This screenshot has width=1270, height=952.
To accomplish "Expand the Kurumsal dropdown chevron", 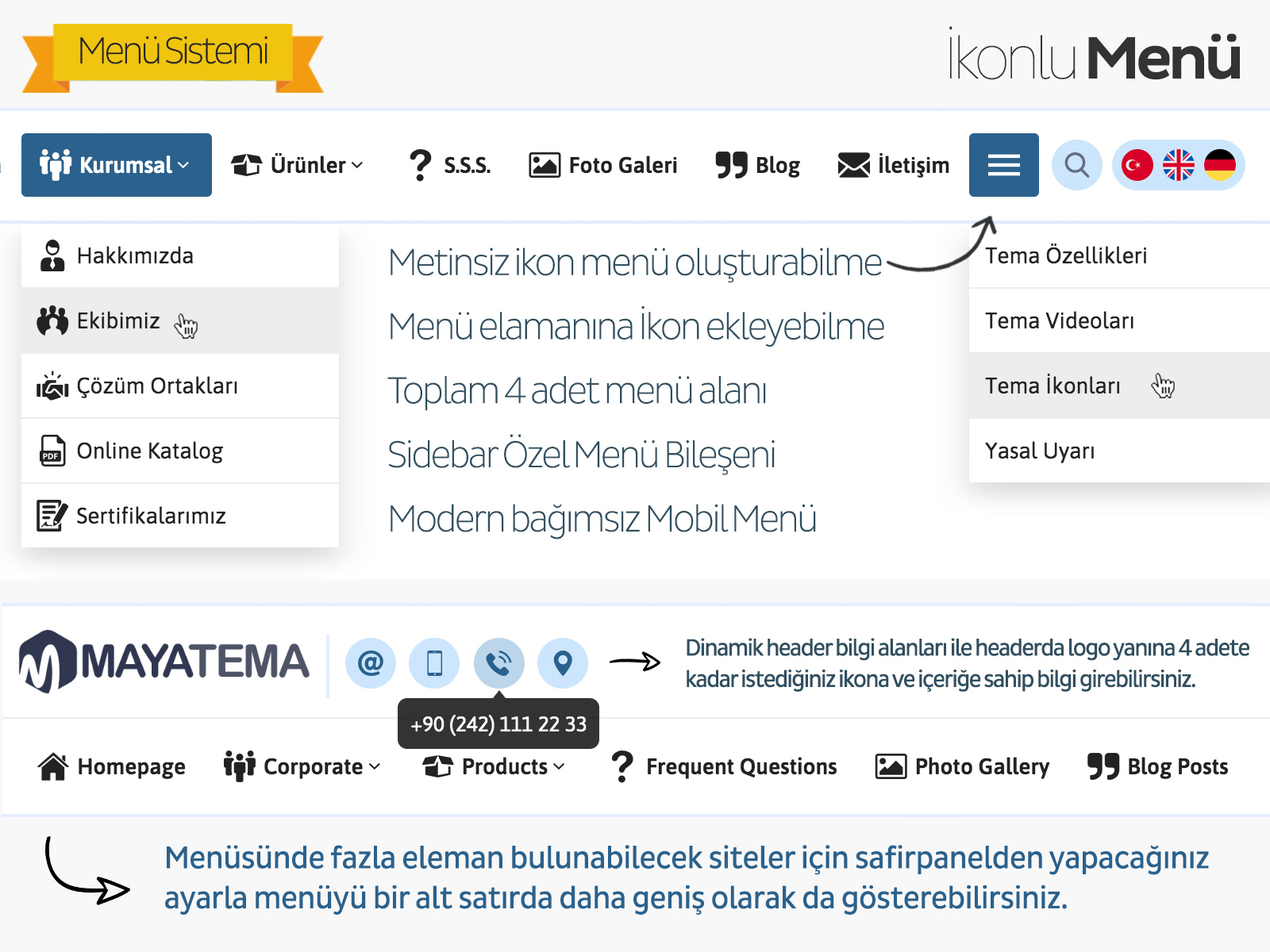I will click(x=184, y=165).
